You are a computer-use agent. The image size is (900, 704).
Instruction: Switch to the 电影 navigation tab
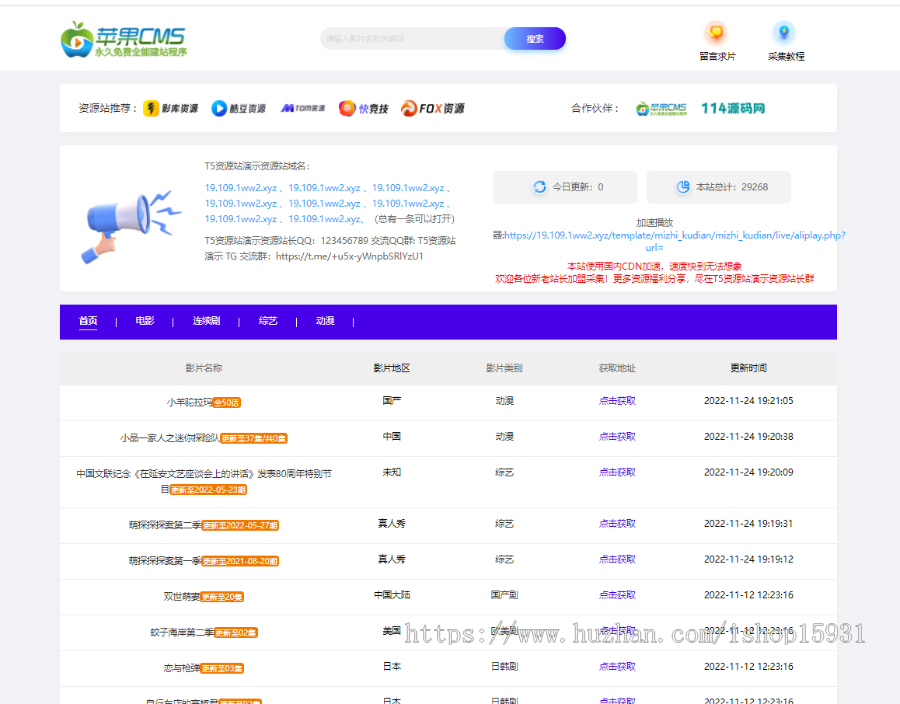tap(145, 321)
